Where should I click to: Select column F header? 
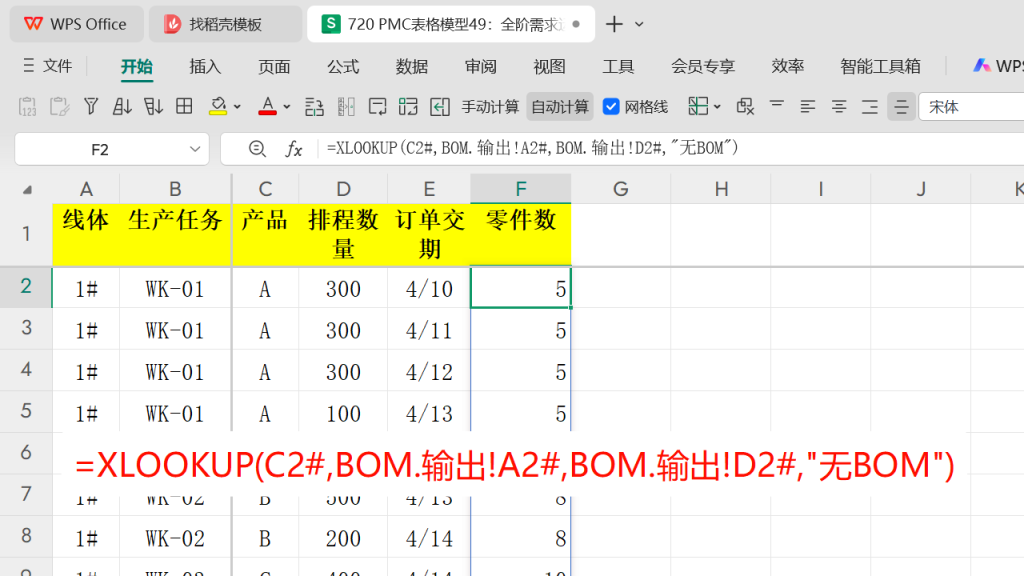coord(520,189)
